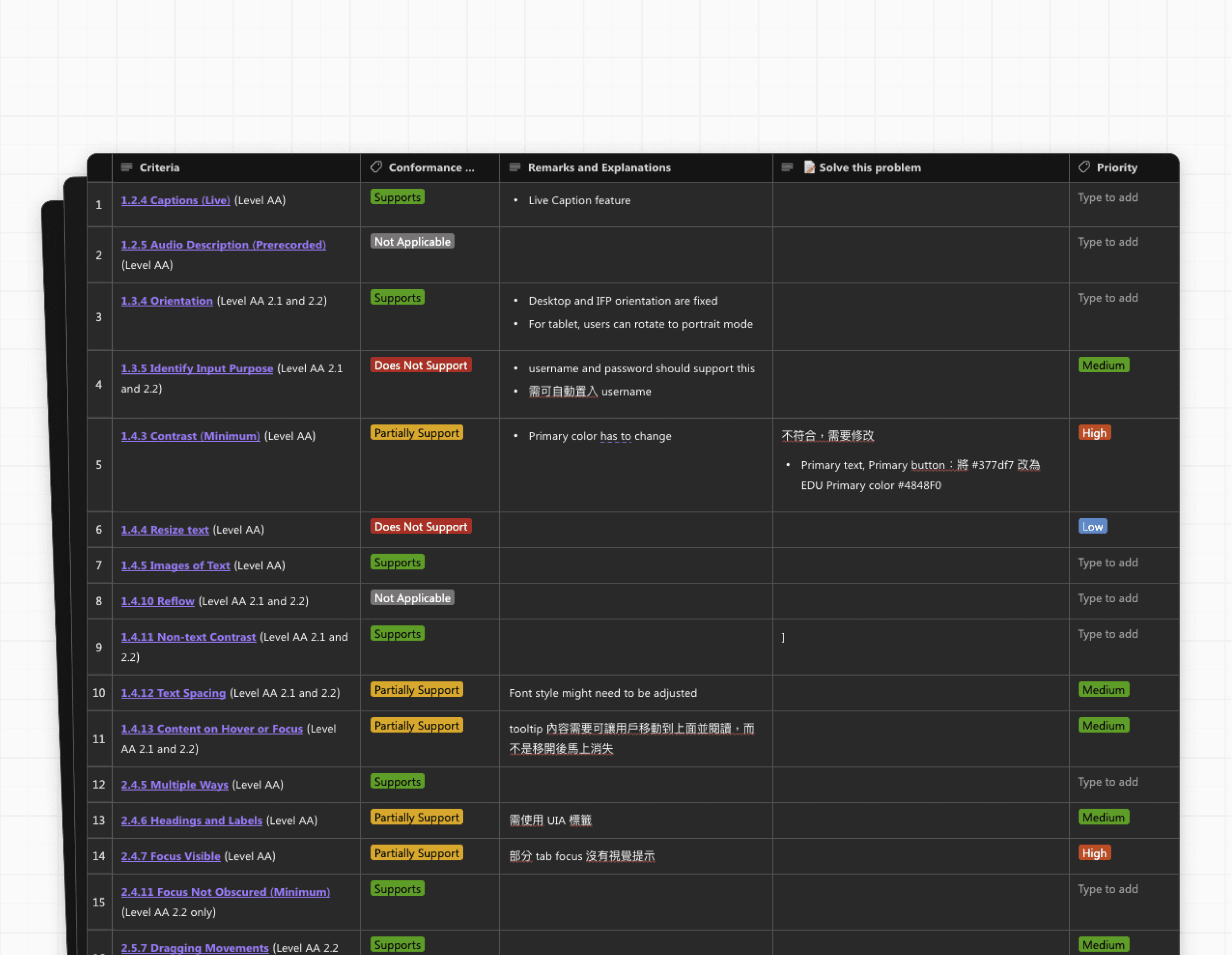Open the 1.3.4 Orientation link
The image size is (1232, 955).
pos(167,301)
